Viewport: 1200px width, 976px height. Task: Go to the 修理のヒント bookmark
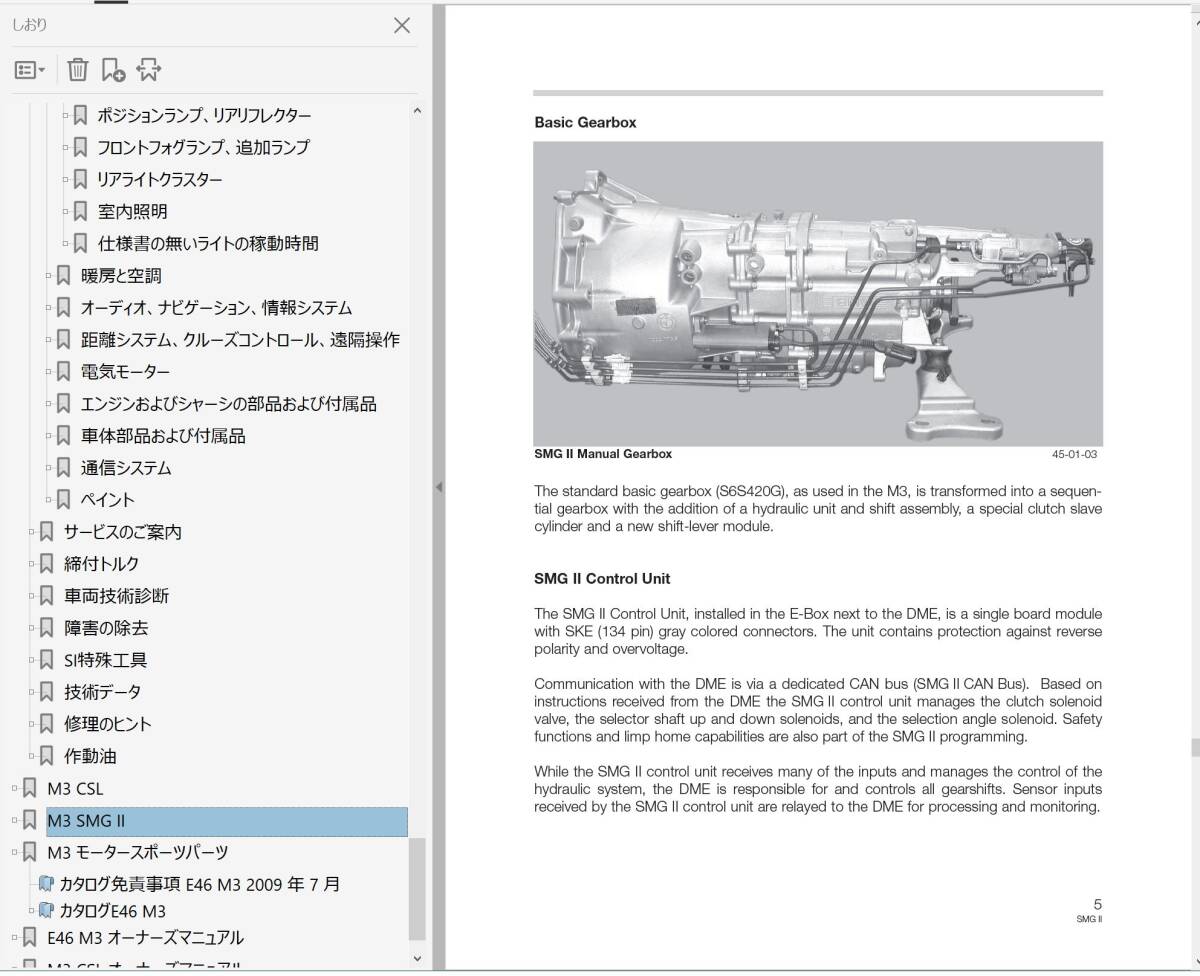tap(108, 724)
